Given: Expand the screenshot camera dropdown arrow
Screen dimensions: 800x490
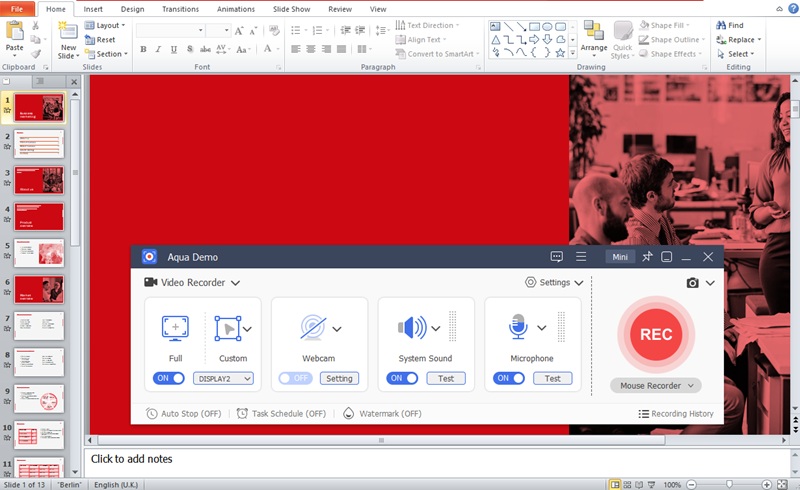Looking at the screenshot, I should [710, 283].
